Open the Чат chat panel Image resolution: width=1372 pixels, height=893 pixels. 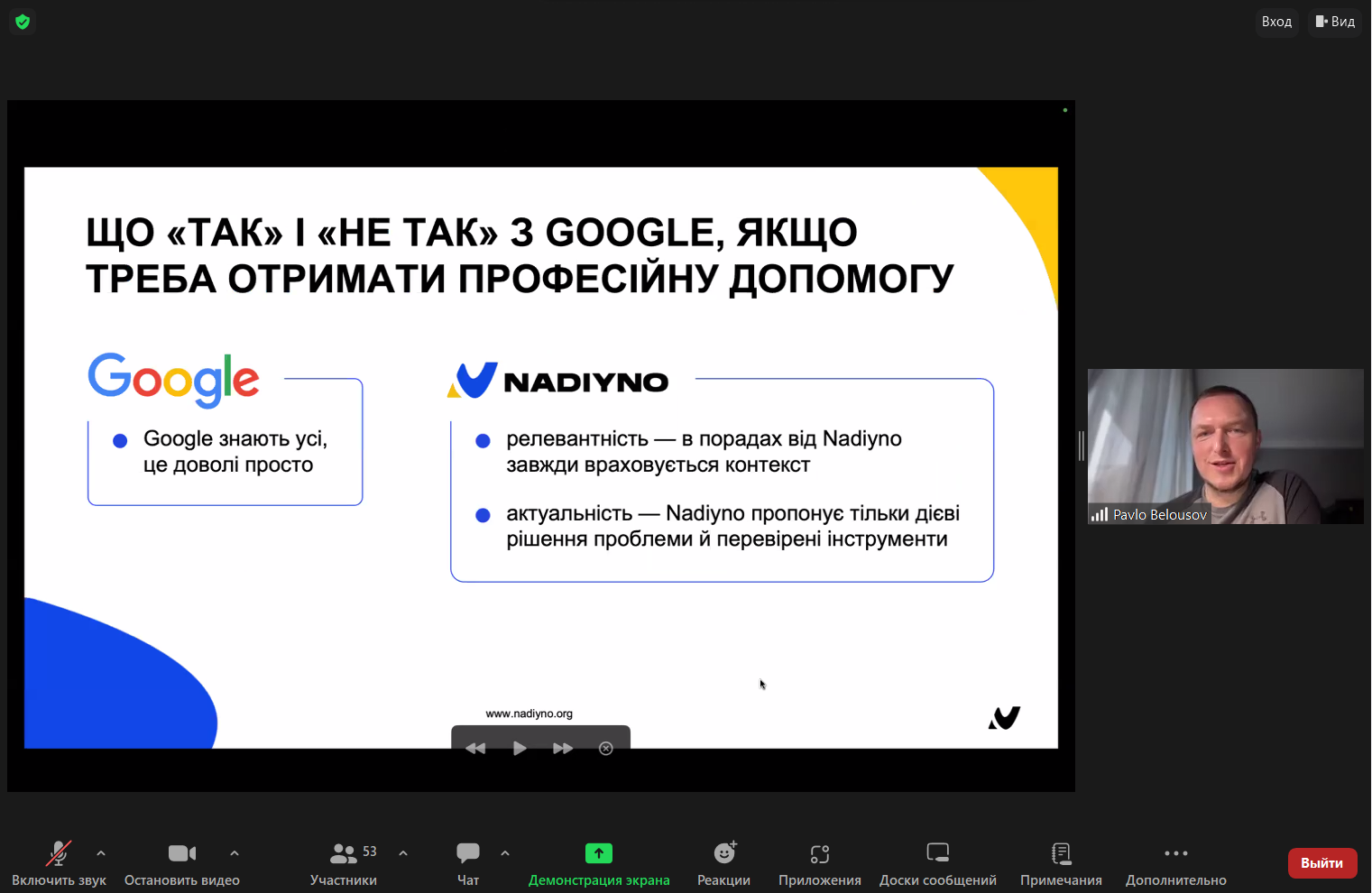468,863
